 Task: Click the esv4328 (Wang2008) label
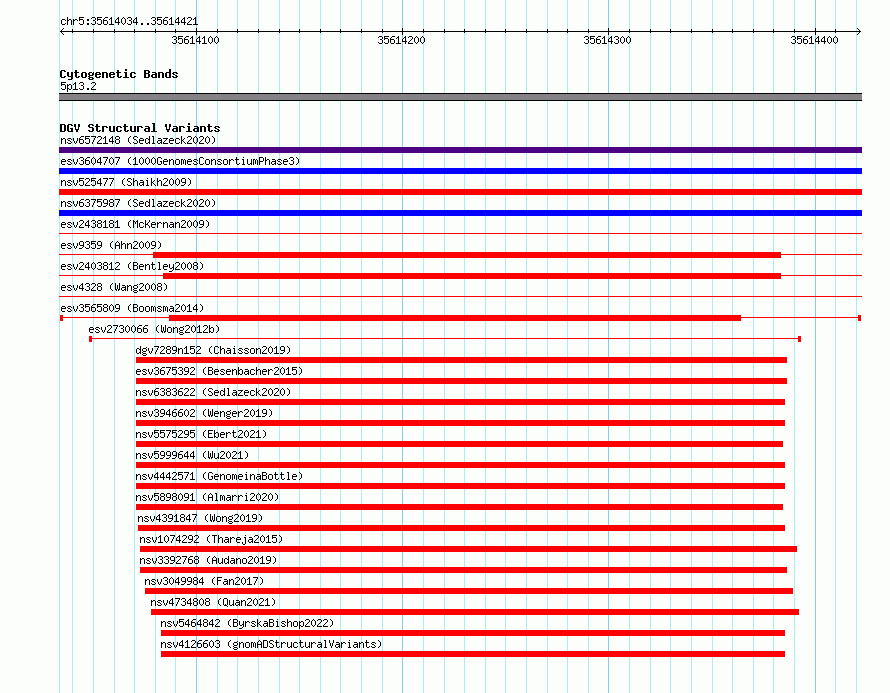[x=114, y=287]
